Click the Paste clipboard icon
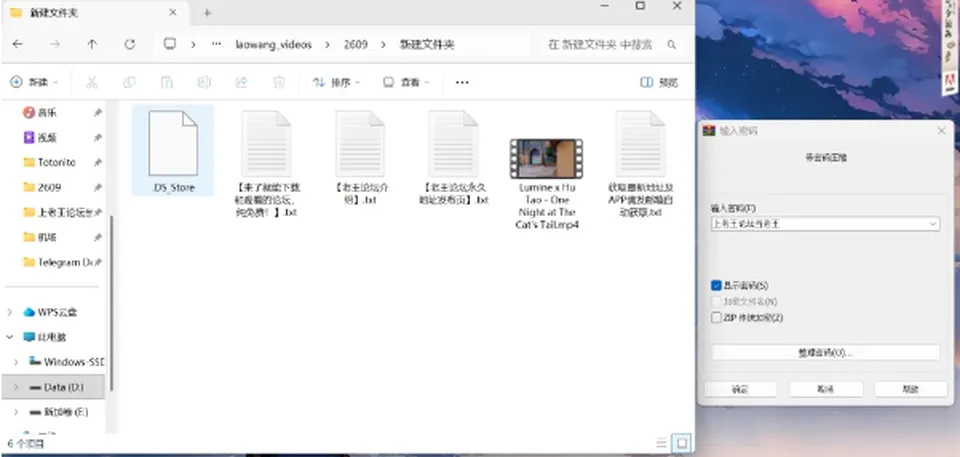 [x=167, y=82]
